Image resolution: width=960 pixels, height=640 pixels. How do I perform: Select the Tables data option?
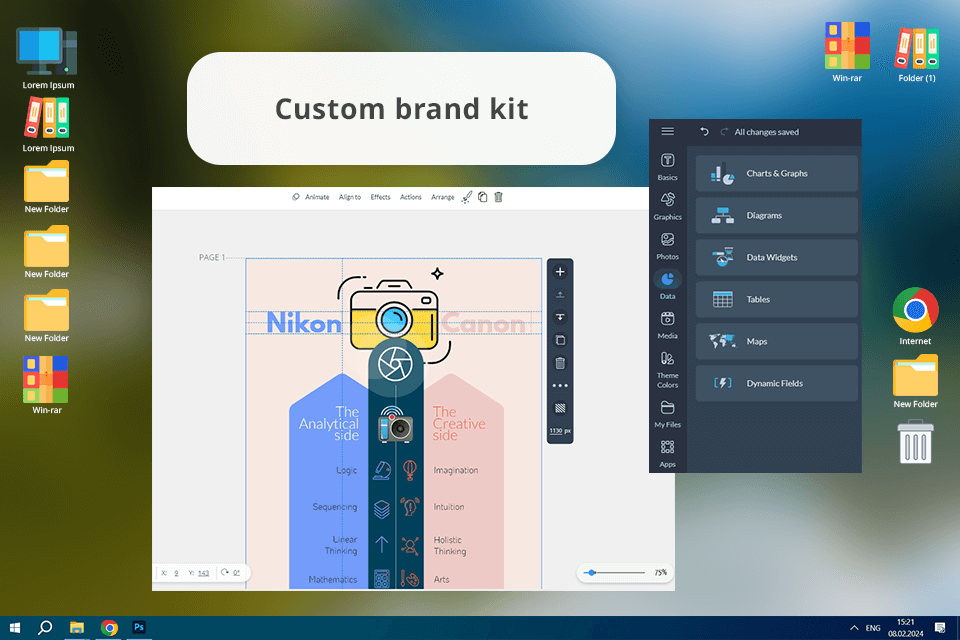(776, 299)
